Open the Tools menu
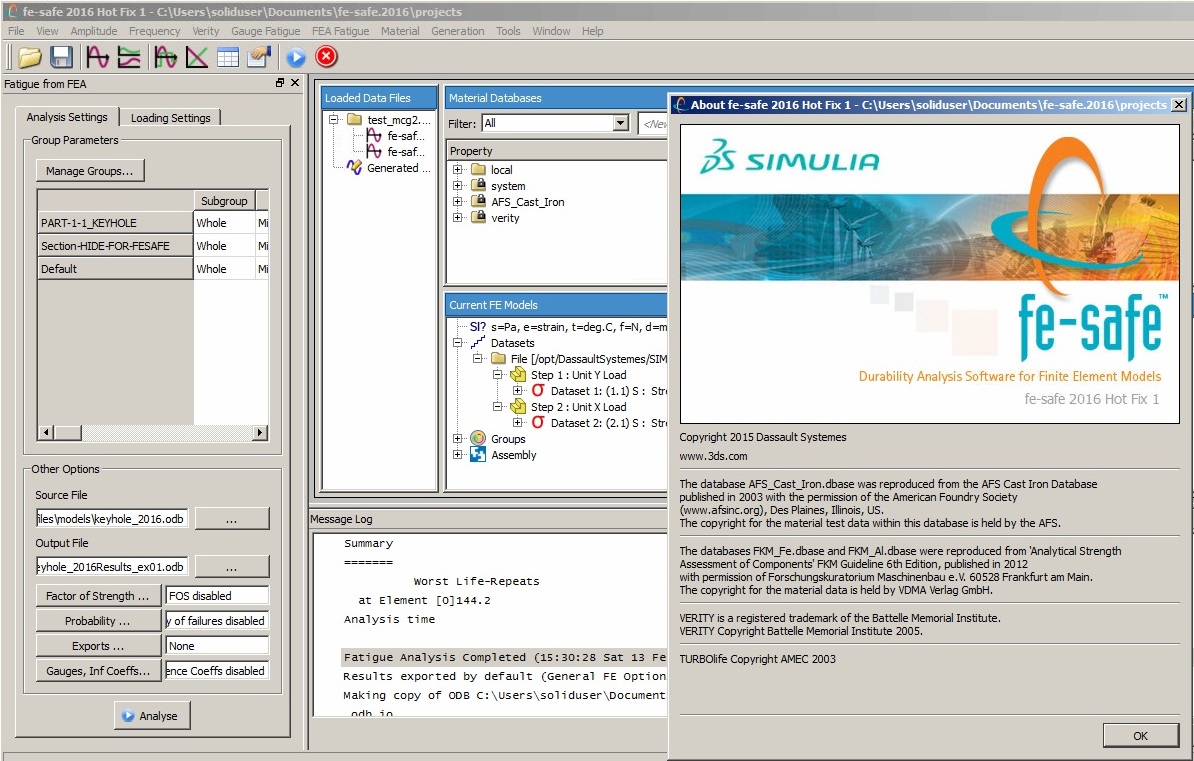The height and width of the screenshot is (761, 1194). (x=508, y=31)
